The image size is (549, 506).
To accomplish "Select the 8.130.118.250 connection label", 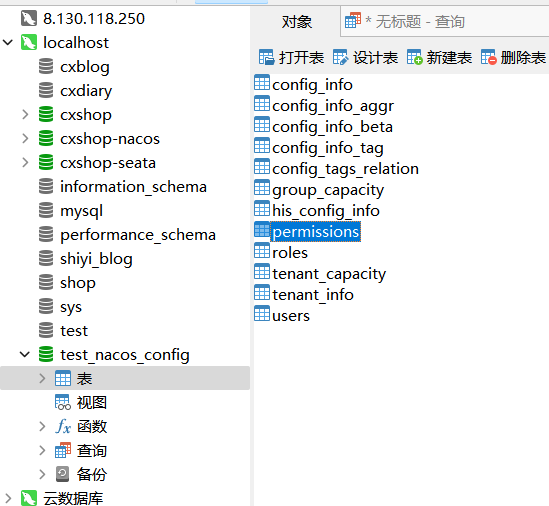I will tap(94, 18).
